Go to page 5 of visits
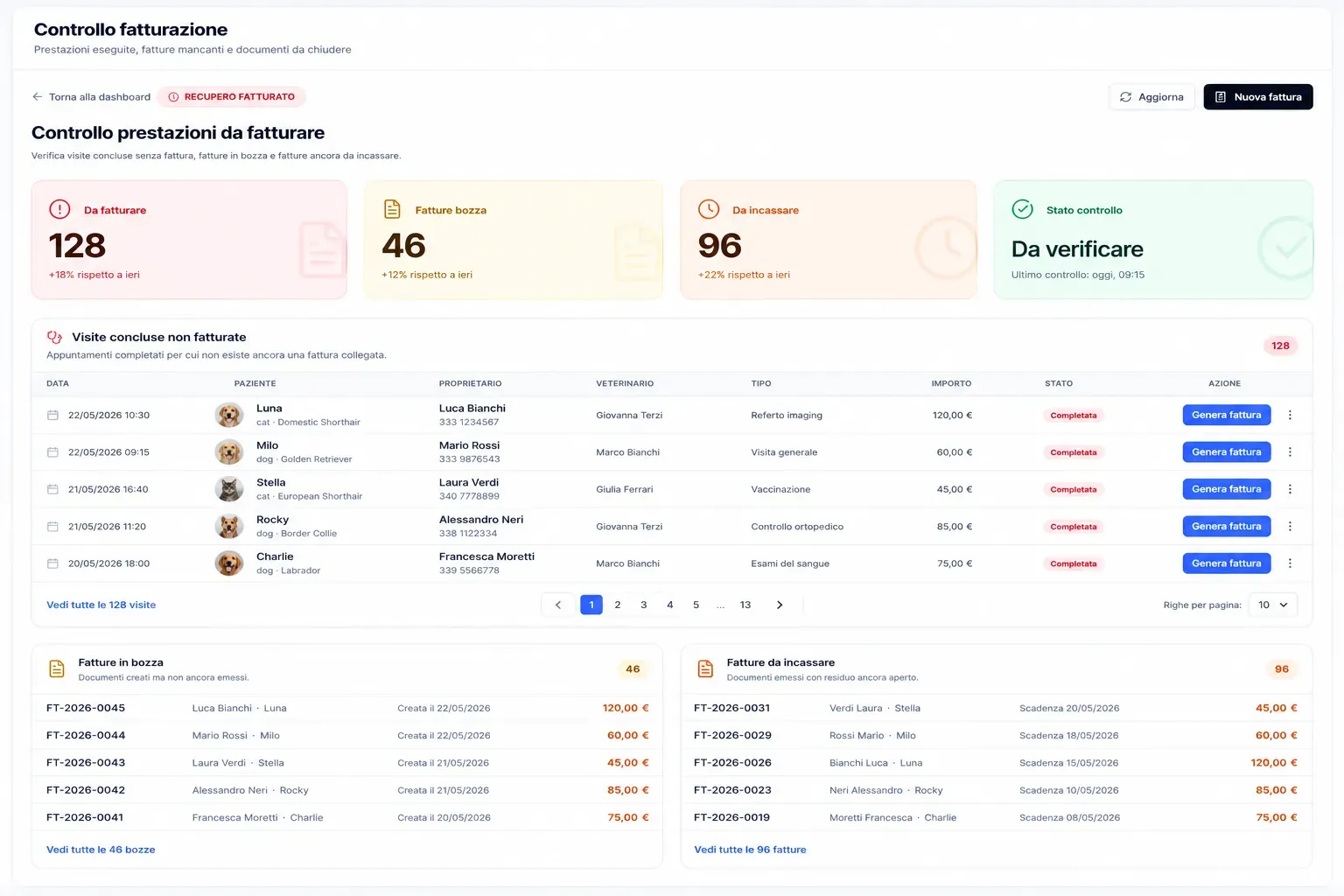Viewport: 1344px width, 896px height. pyautogui.click(x=696, y=605)
